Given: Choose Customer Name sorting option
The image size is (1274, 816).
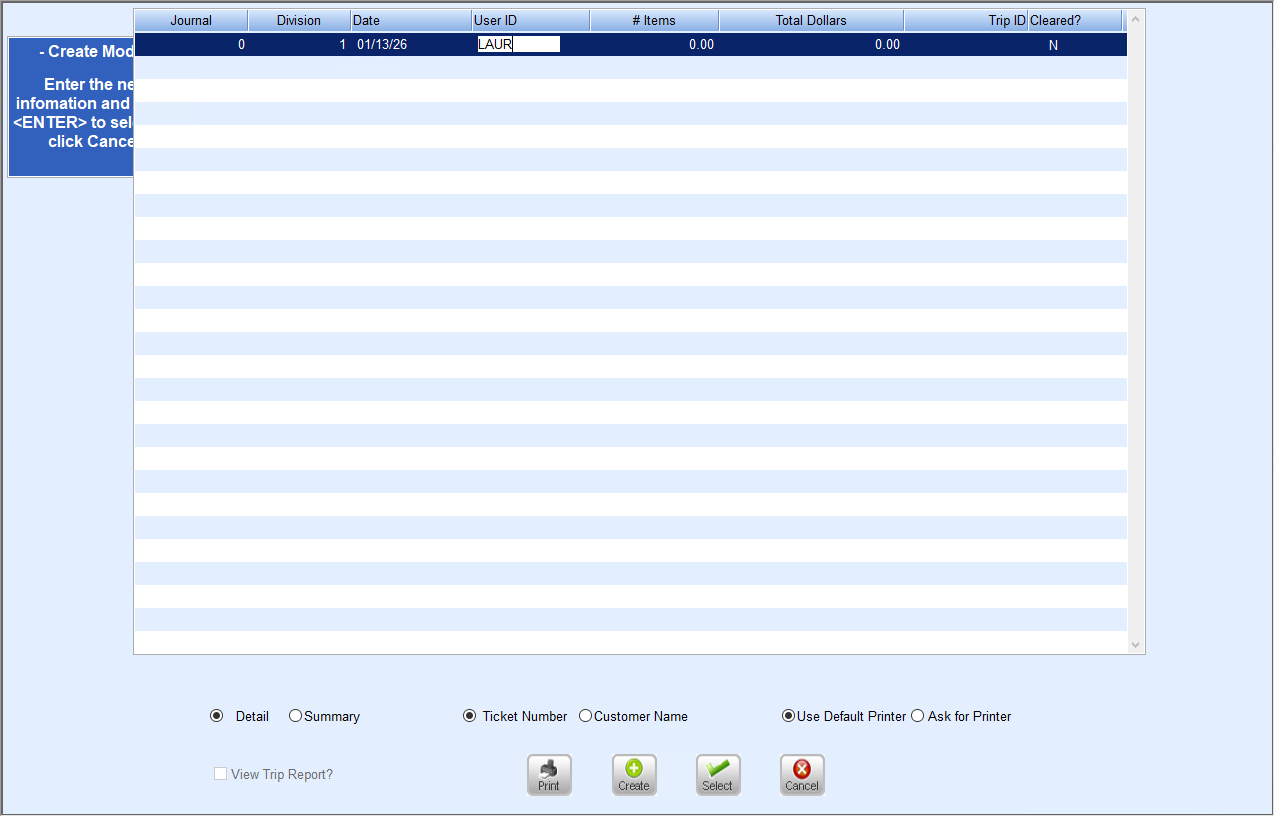Looking at the screenshot, I should coord(586,716).
